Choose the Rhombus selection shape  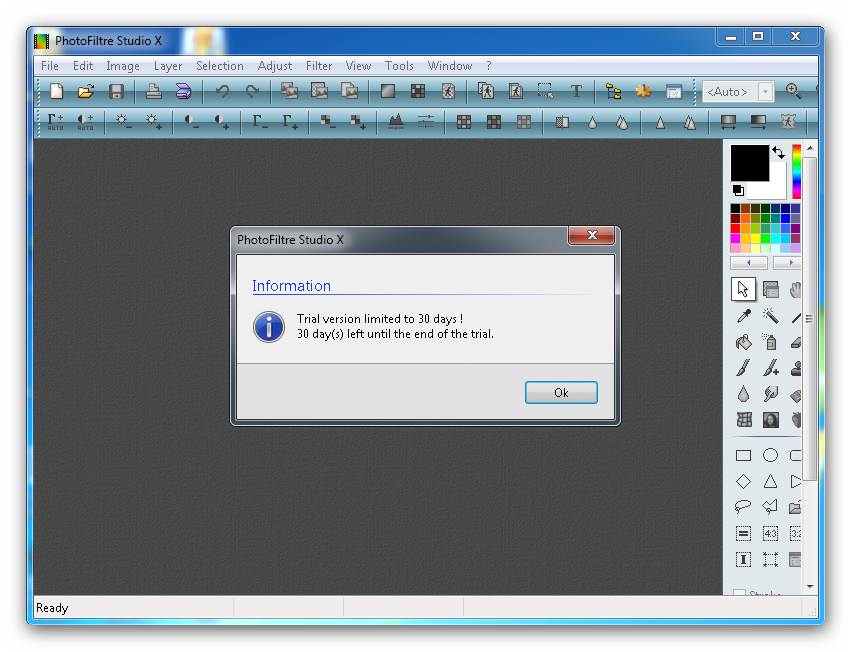(x=743, y=481)
